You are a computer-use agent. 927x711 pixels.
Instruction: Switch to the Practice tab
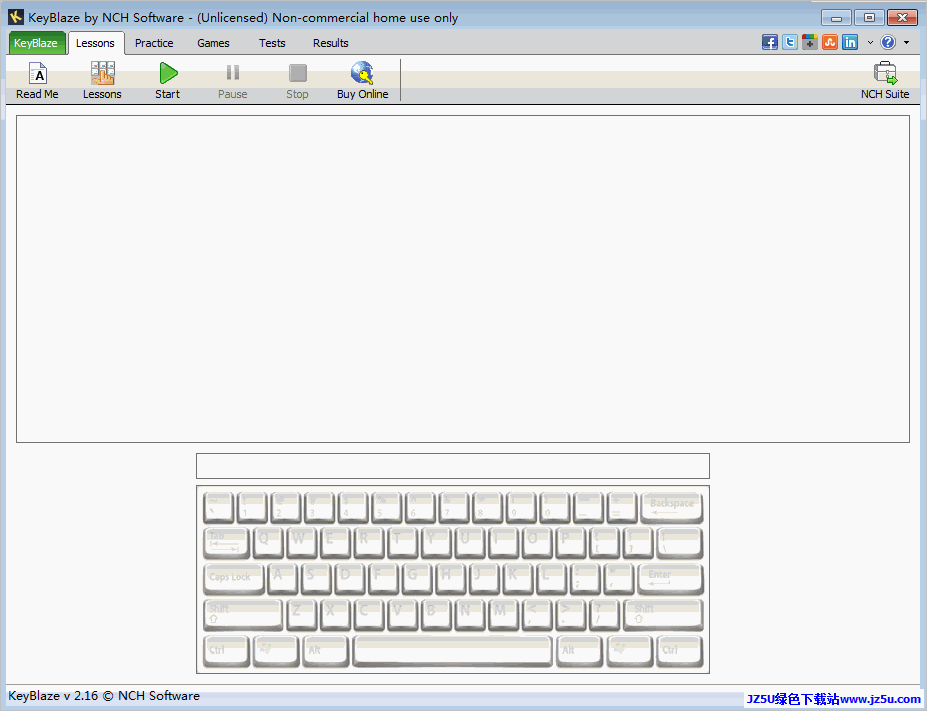click(x=154, y=43)
